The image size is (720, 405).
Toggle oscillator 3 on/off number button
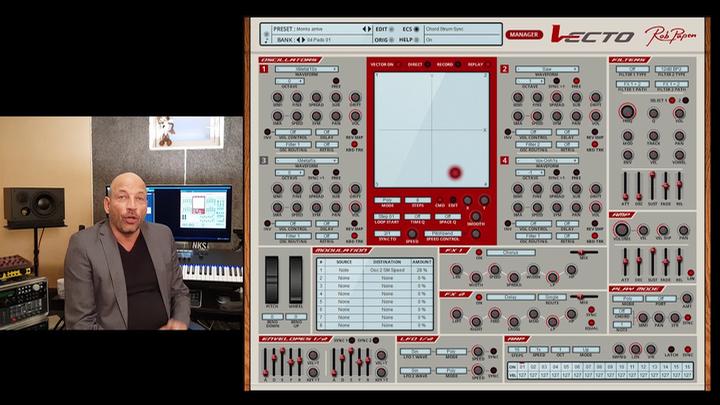264,160
